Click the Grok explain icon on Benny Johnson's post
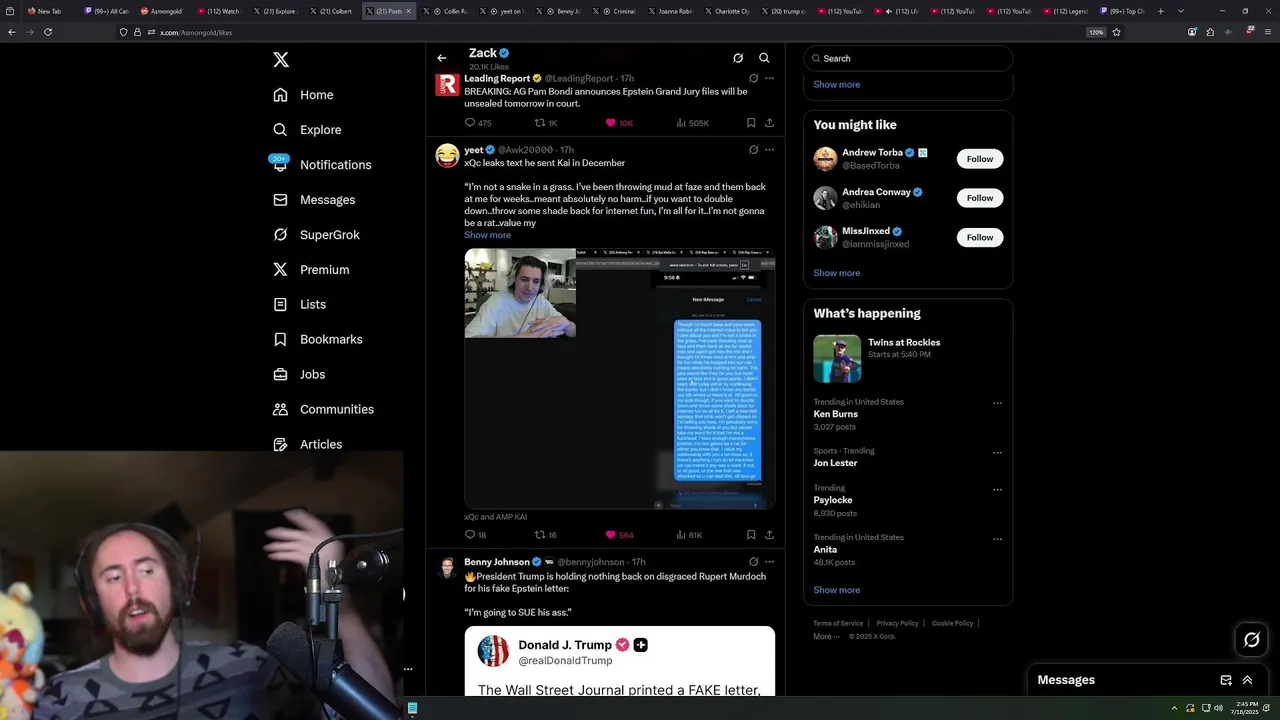This screenshot has width=1280, height=720. [753, 562]
